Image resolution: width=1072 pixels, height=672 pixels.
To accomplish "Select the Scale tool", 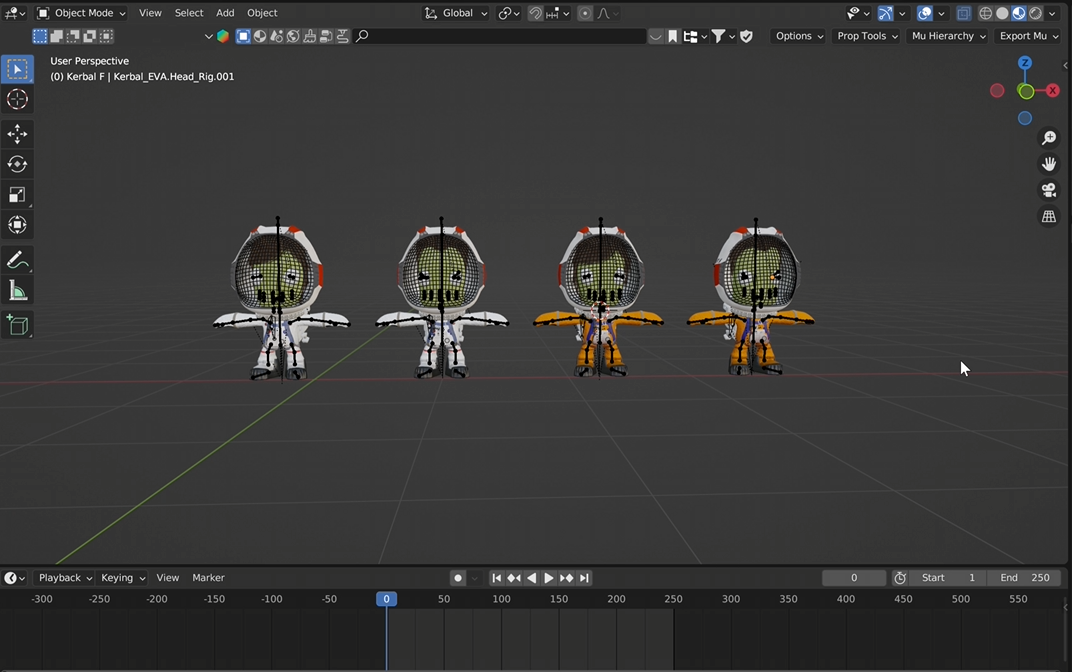I will click(x=17, y=194).
